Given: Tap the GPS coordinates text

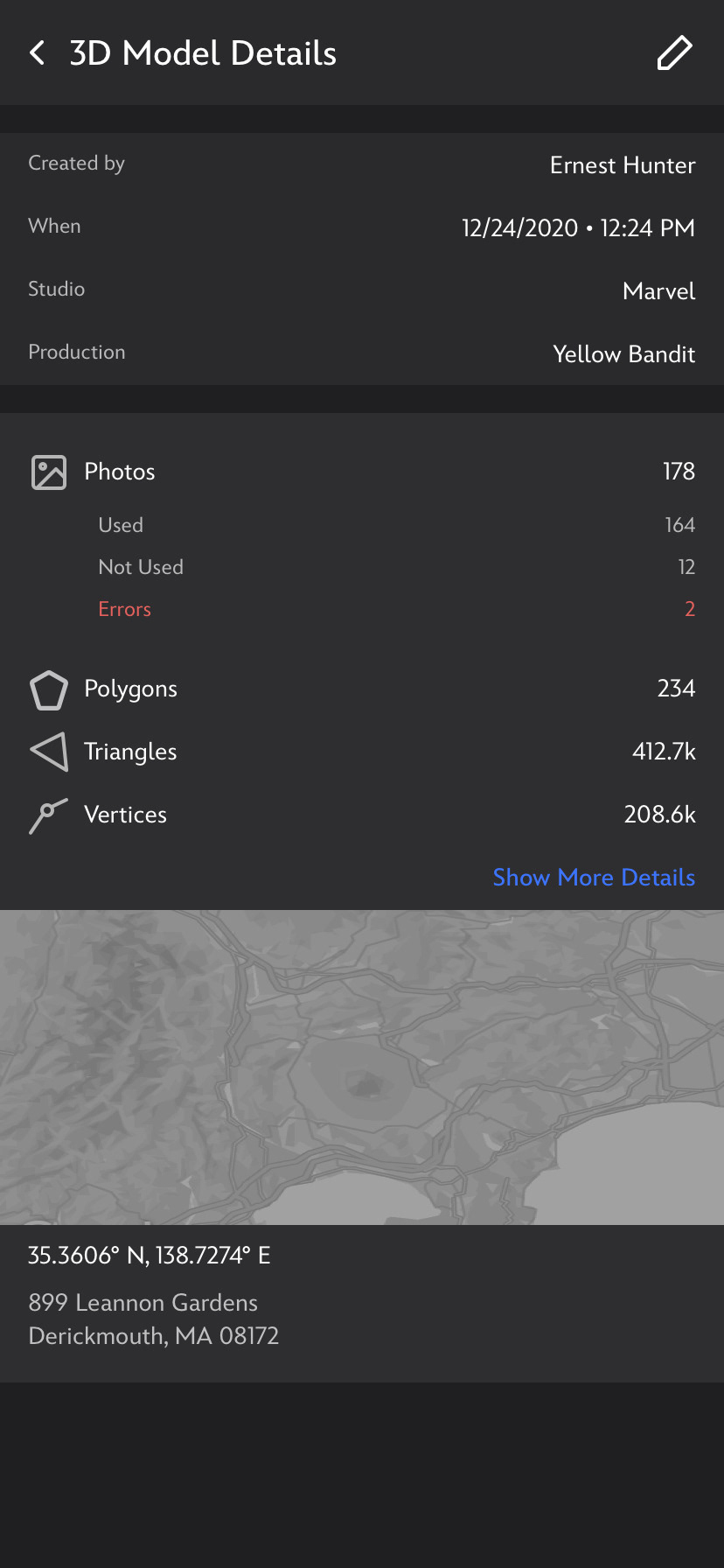Looking at the screenshot, I should point(150,1256).
